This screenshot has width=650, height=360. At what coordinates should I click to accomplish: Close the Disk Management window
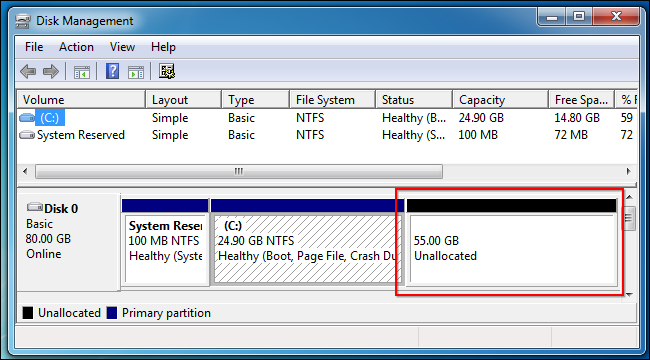(x=616, y=17)
